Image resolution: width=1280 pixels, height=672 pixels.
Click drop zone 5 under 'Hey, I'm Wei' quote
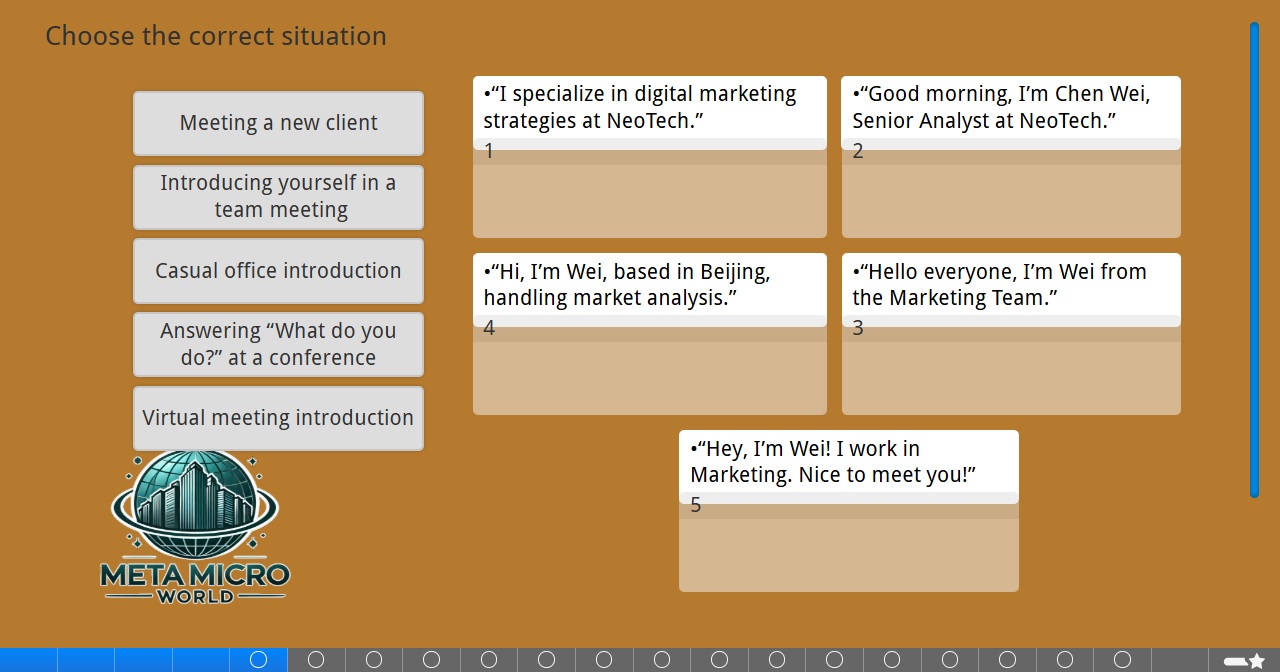coord(848,553)
